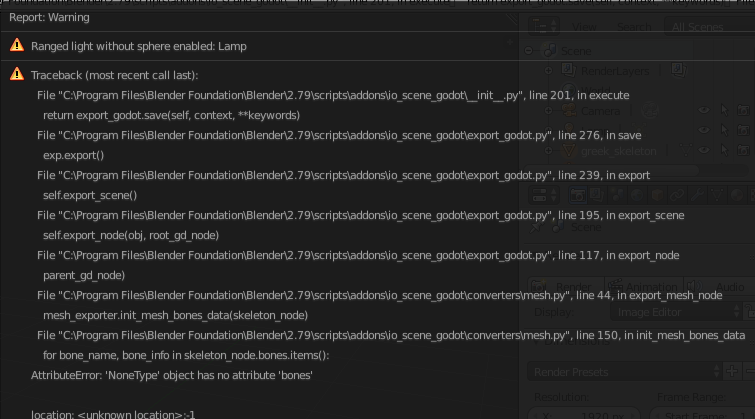Click the 'return export_godot.save(self, context, **keywords)' line

click(171, 115)
